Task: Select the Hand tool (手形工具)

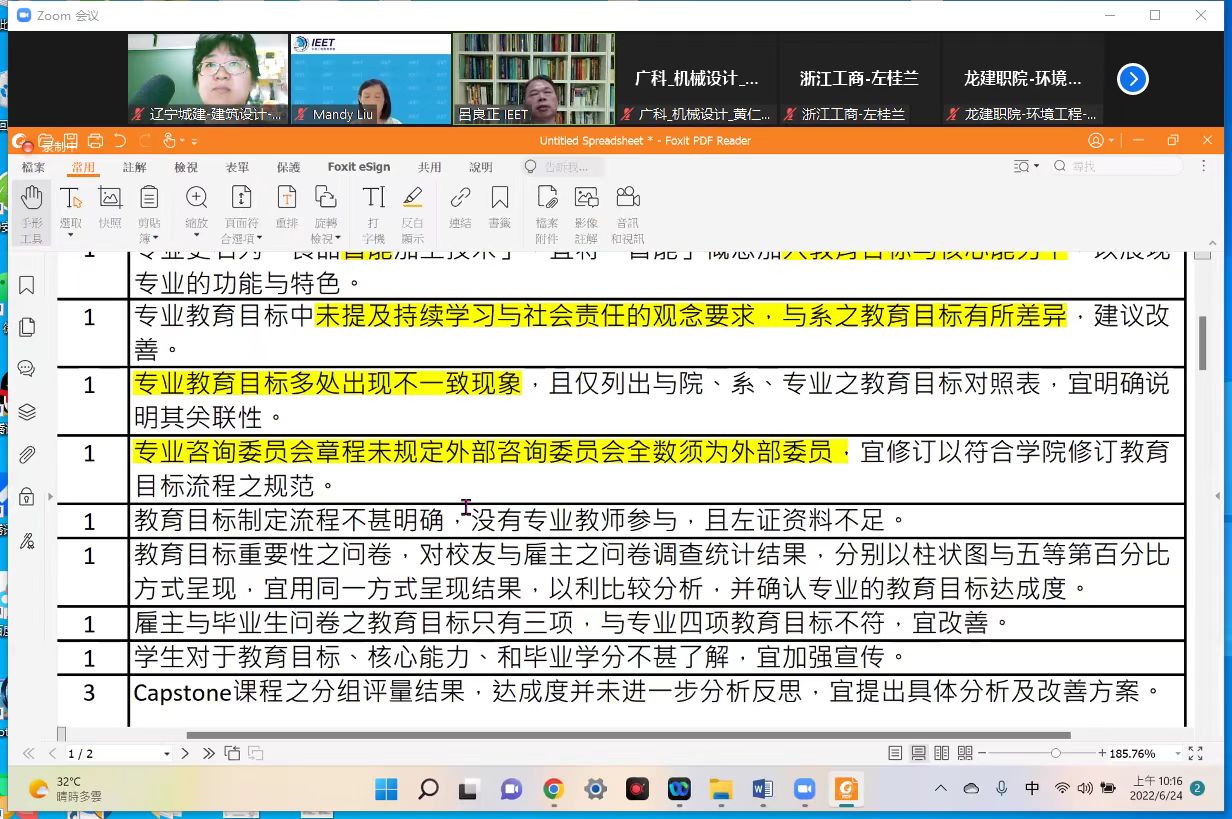Action: pos(32,213)
